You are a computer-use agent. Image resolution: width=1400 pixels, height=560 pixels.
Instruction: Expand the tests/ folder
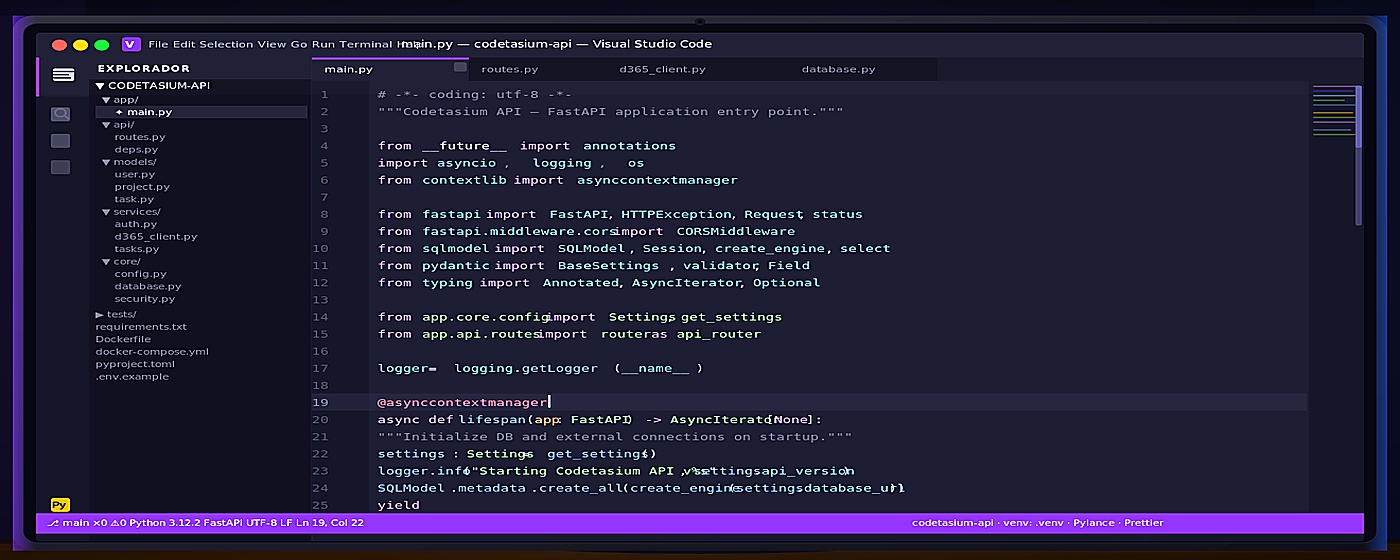(100, 314)
